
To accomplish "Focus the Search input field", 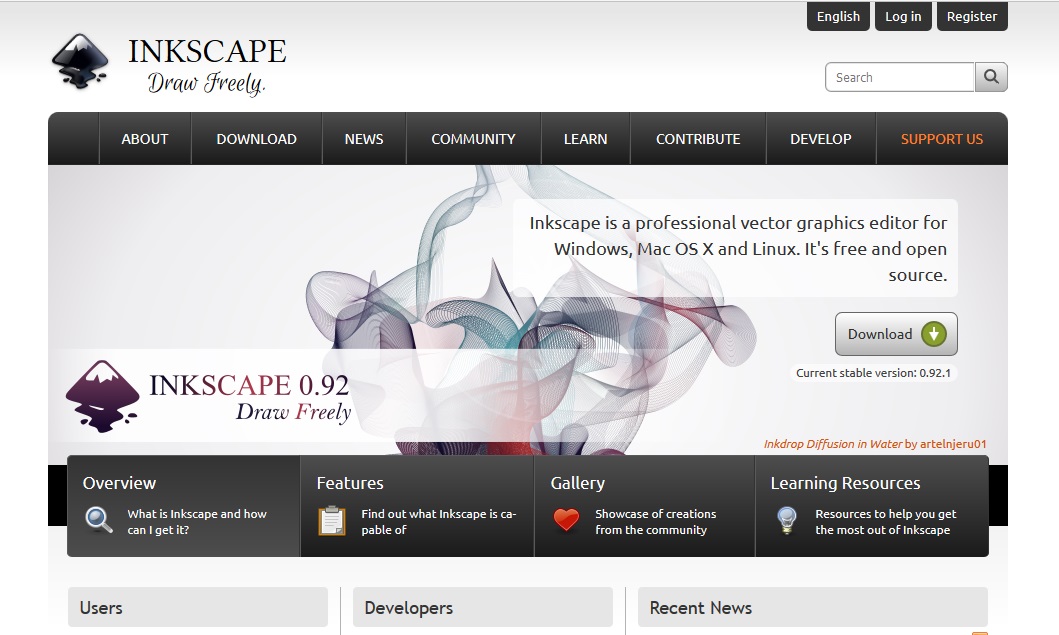I will (x=900, y=77).
